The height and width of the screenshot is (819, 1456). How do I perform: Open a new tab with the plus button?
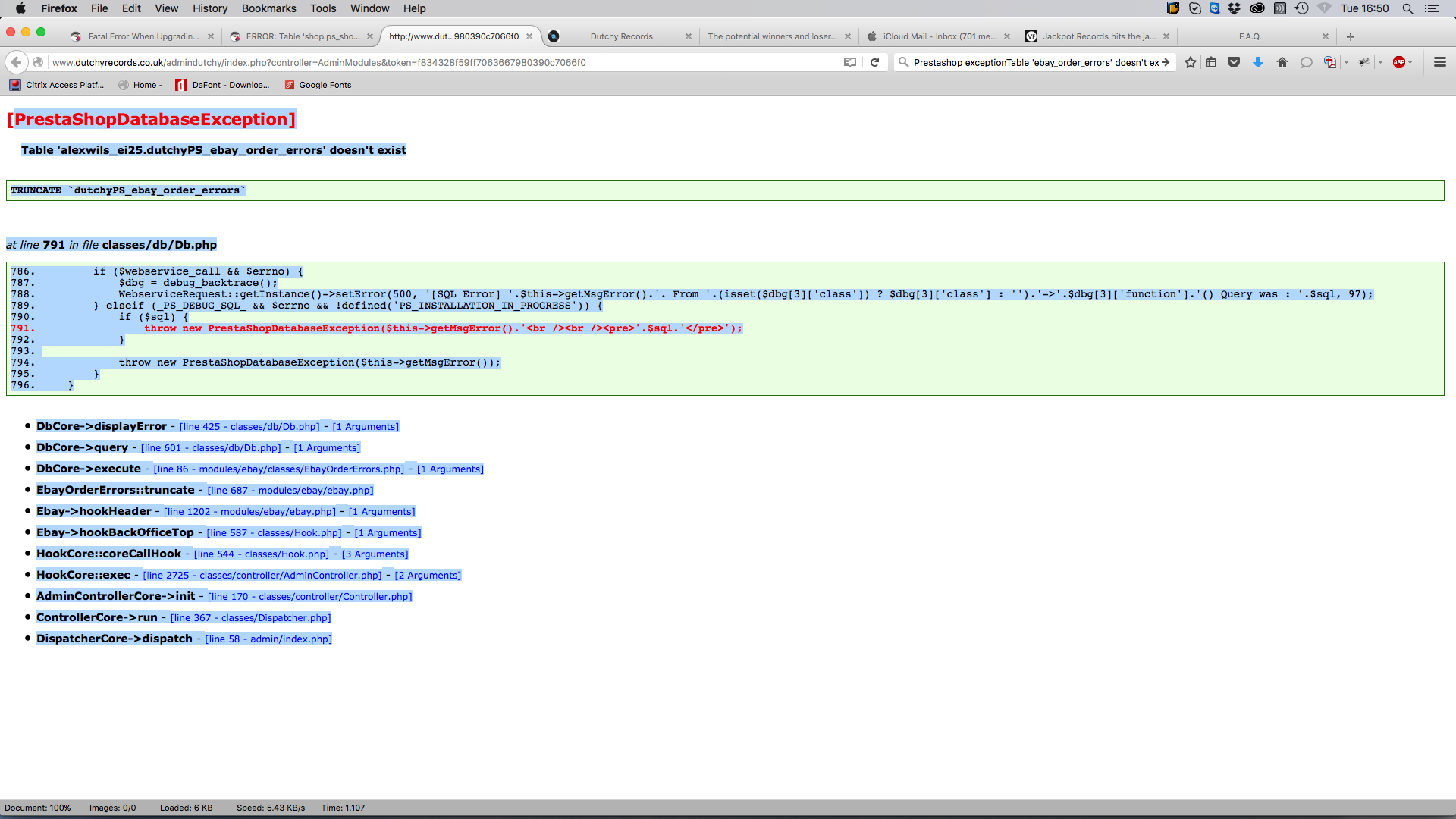point(1351,36)
